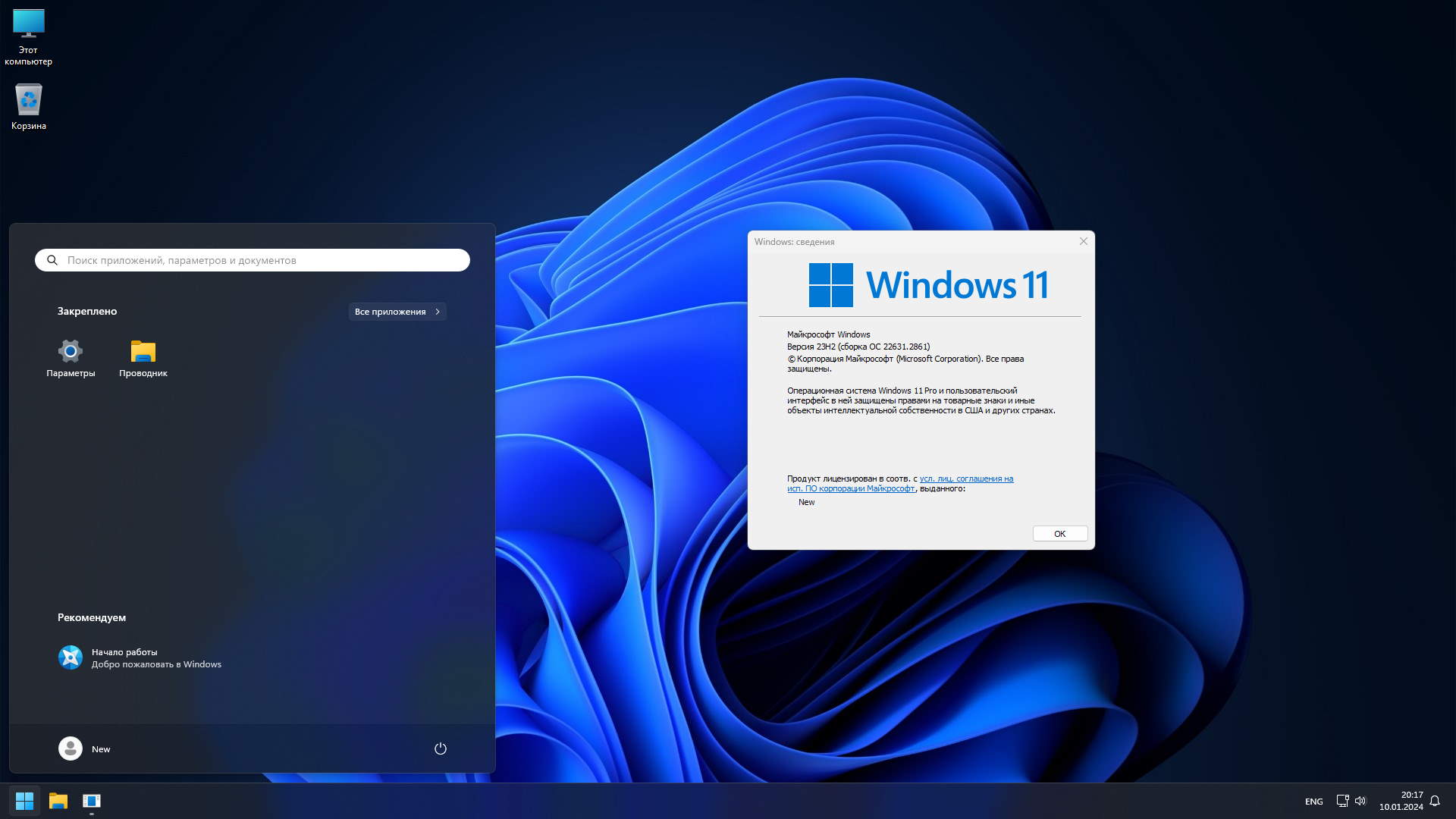
Task: Click the volume speaker tray icon
Action: click(x=1360, y=801)
